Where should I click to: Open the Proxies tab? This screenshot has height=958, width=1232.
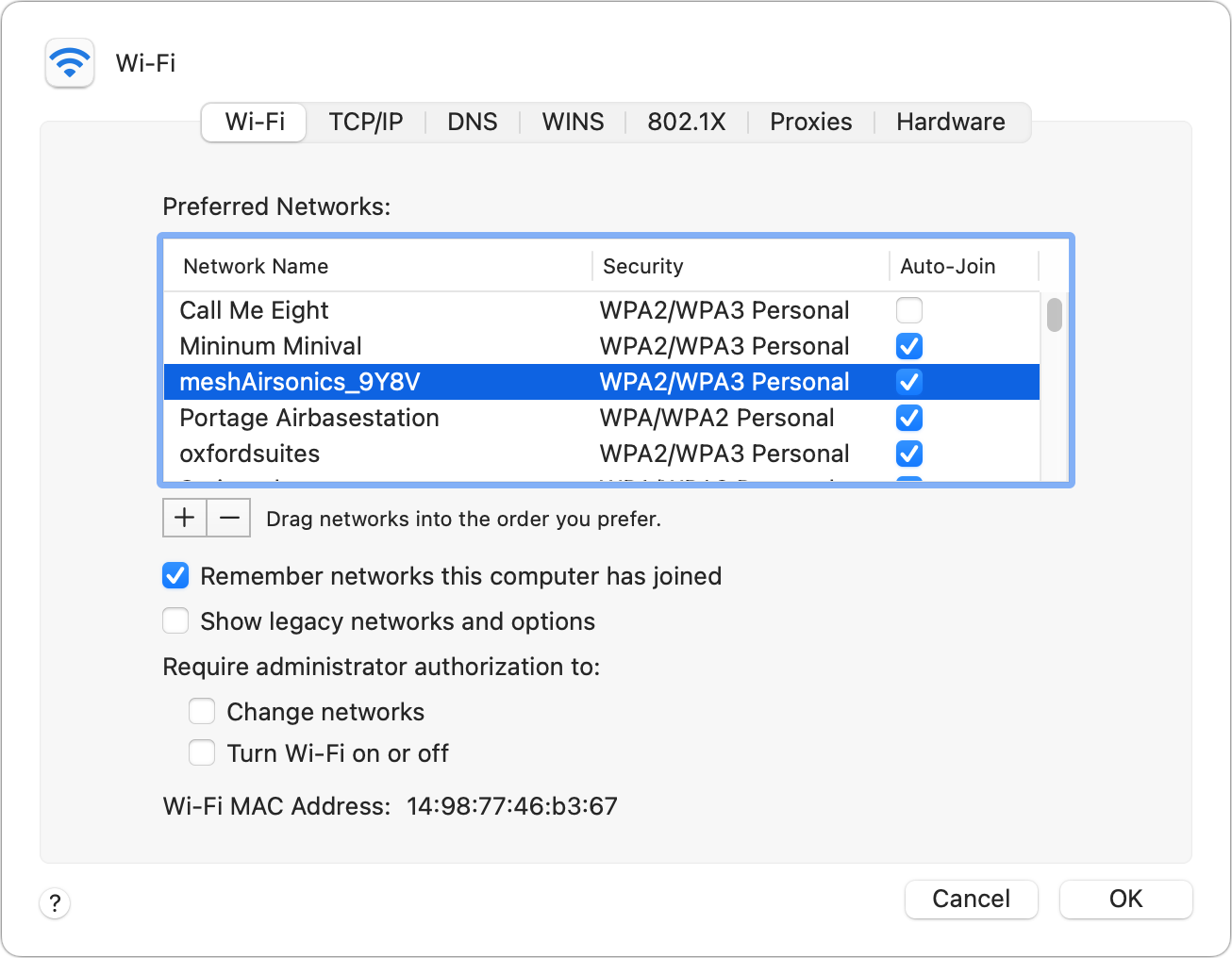pyautogui.click(x=810, y=122)
